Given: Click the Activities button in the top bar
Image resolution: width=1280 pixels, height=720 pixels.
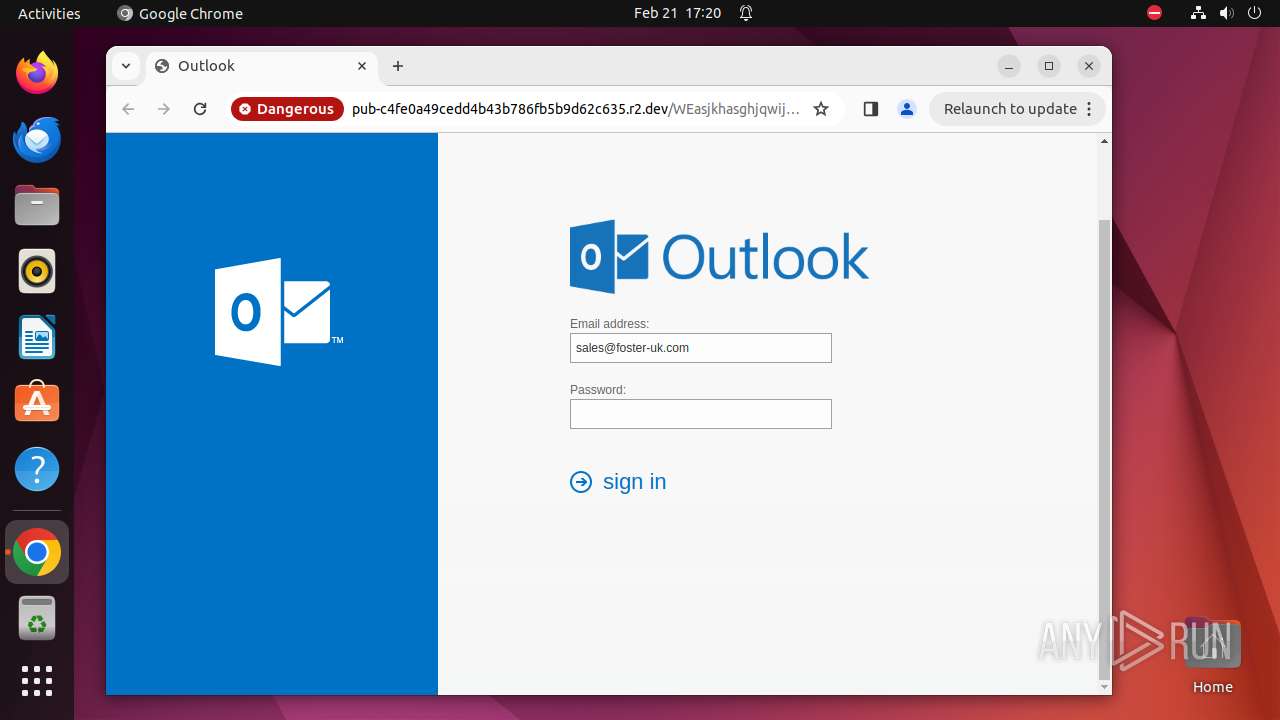Looking at the screenshot, I should pyautogui.click(x=49, y=13).
